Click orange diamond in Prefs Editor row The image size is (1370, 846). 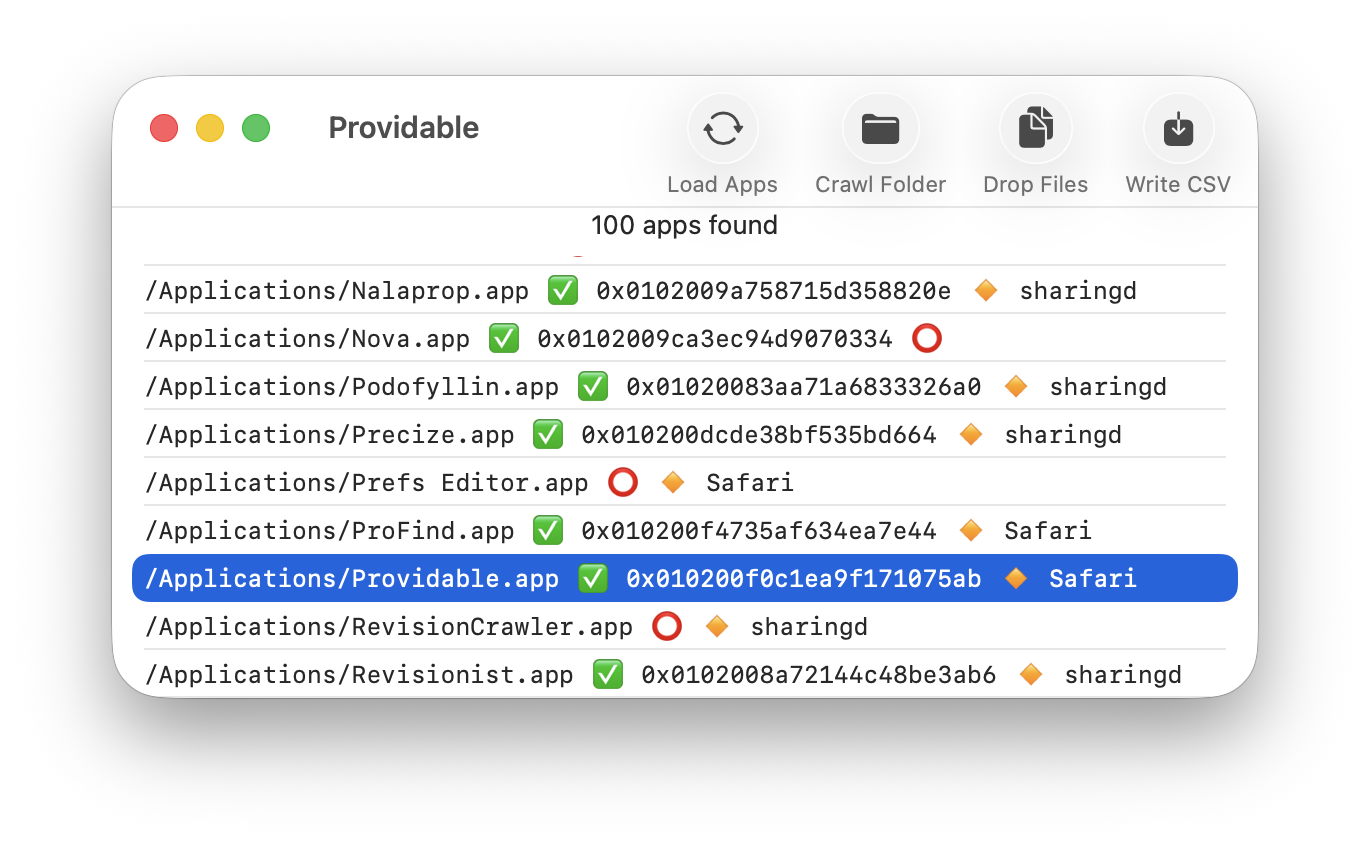673,483
